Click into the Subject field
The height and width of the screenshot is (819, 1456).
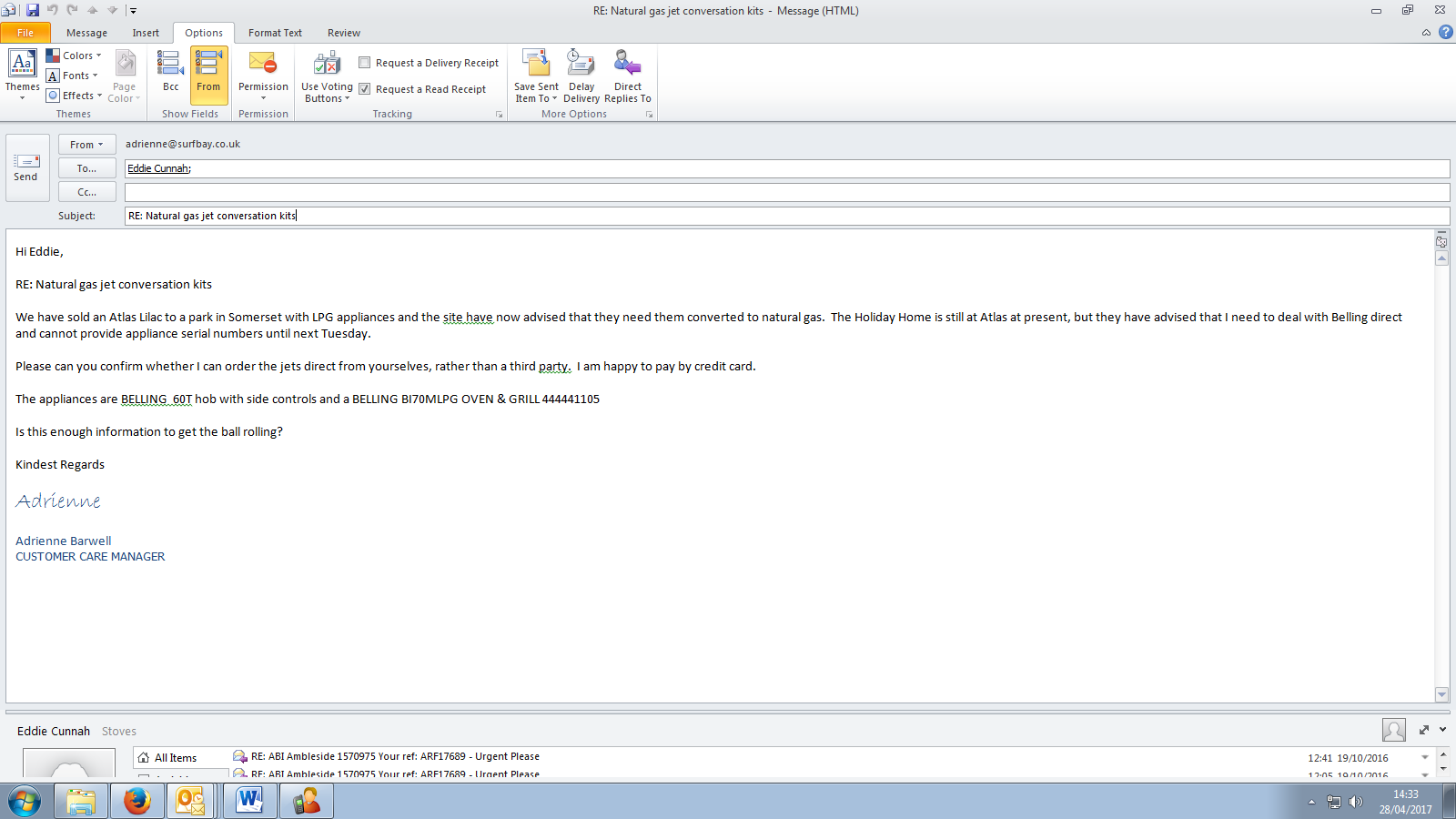click(x=787, y=216)
